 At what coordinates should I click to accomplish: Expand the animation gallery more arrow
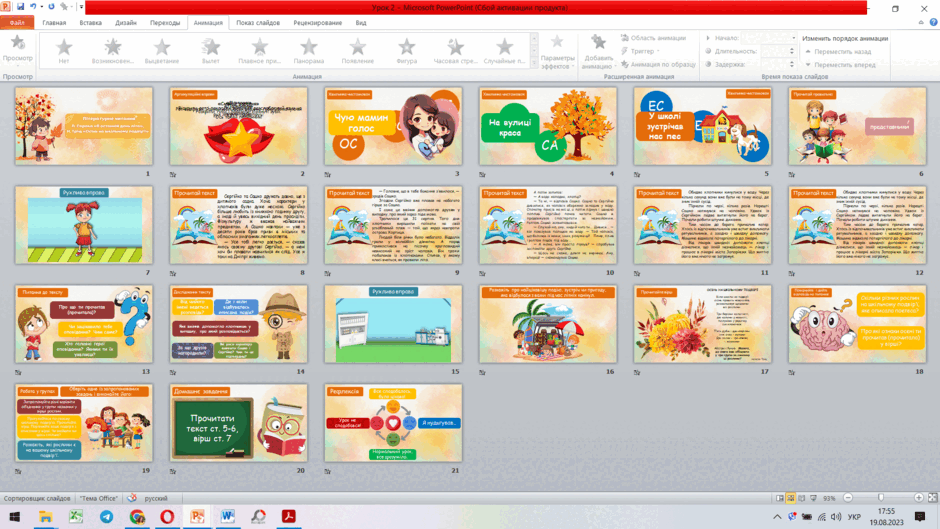point(534,63)
